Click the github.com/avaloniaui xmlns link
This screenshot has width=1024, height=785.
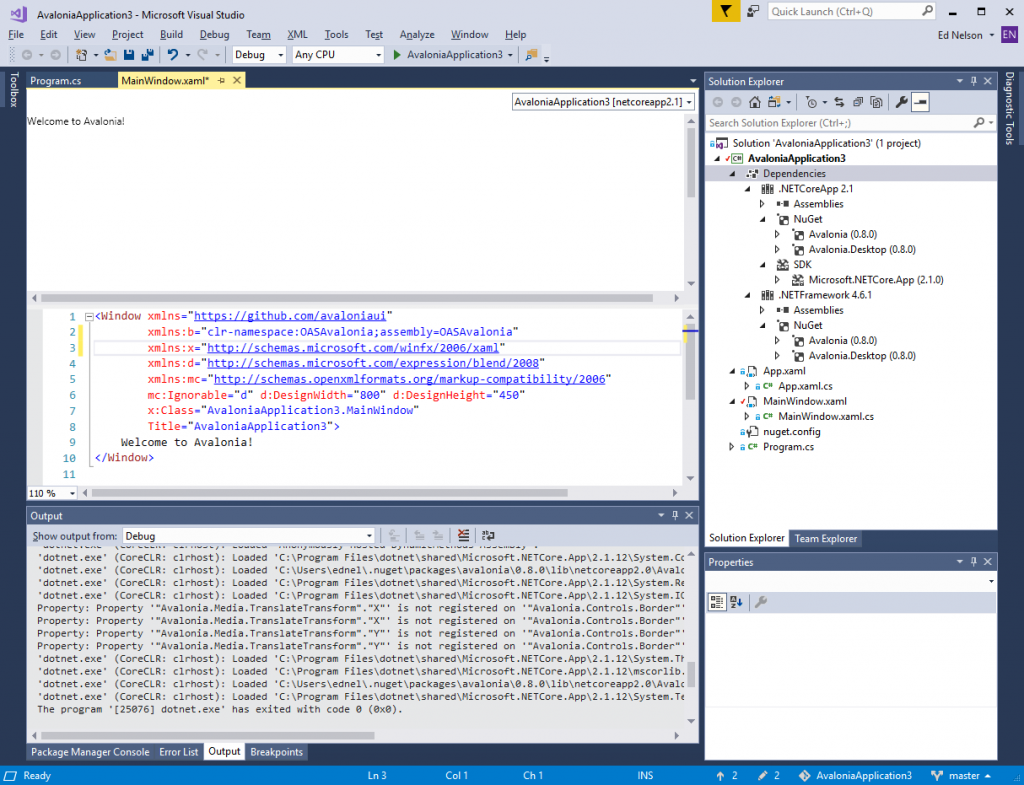point(289,315)
